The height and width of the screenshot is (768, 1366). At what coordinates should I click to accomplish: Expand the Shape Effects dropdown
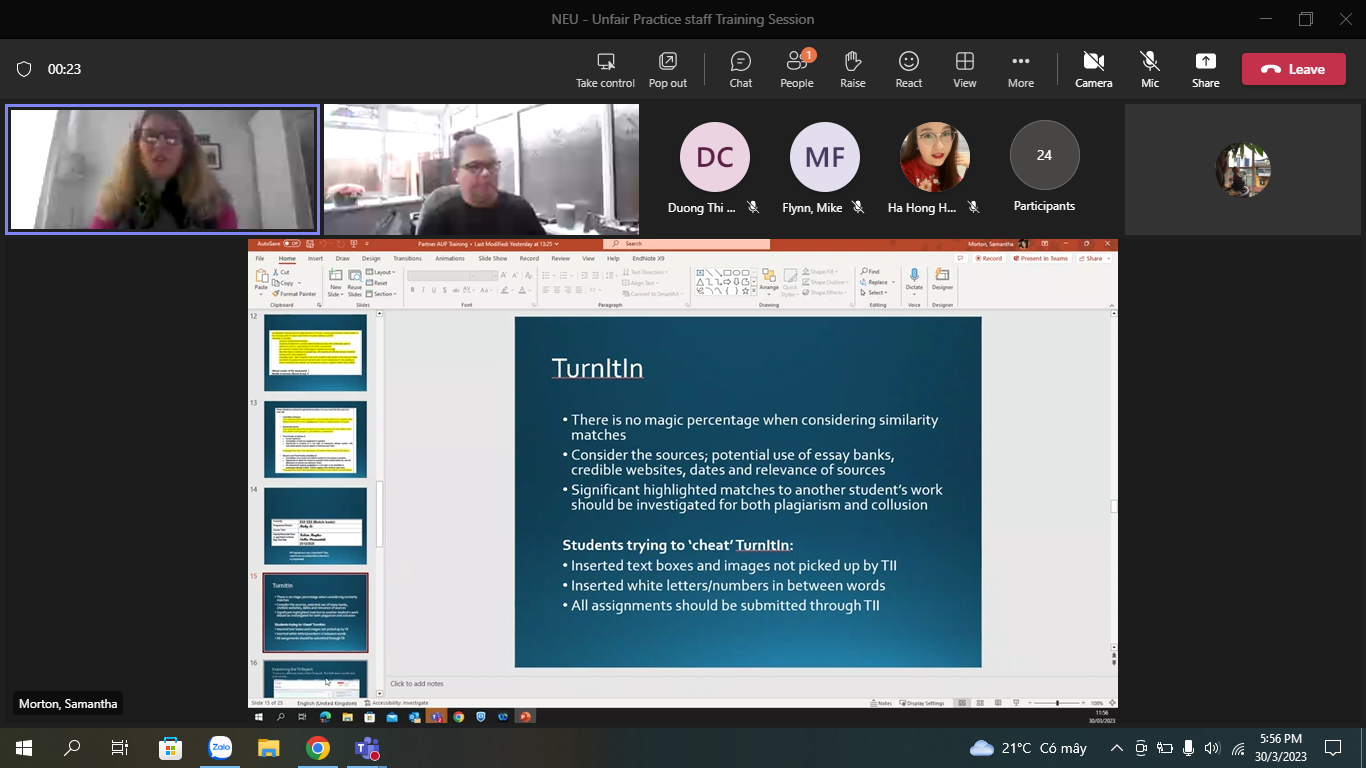point(827,293)
